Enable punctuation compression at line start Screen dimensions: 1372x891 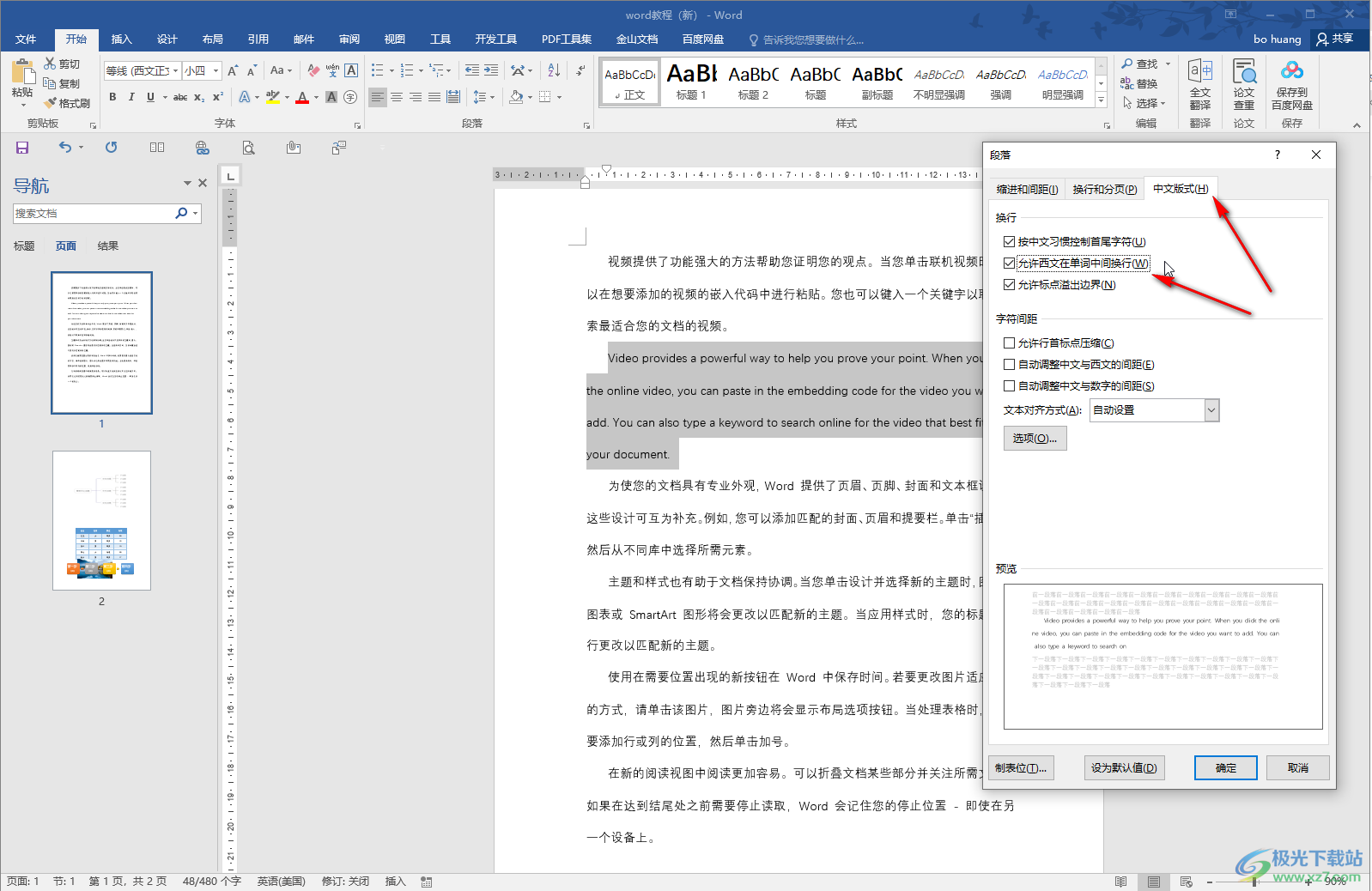(1010, 343)
